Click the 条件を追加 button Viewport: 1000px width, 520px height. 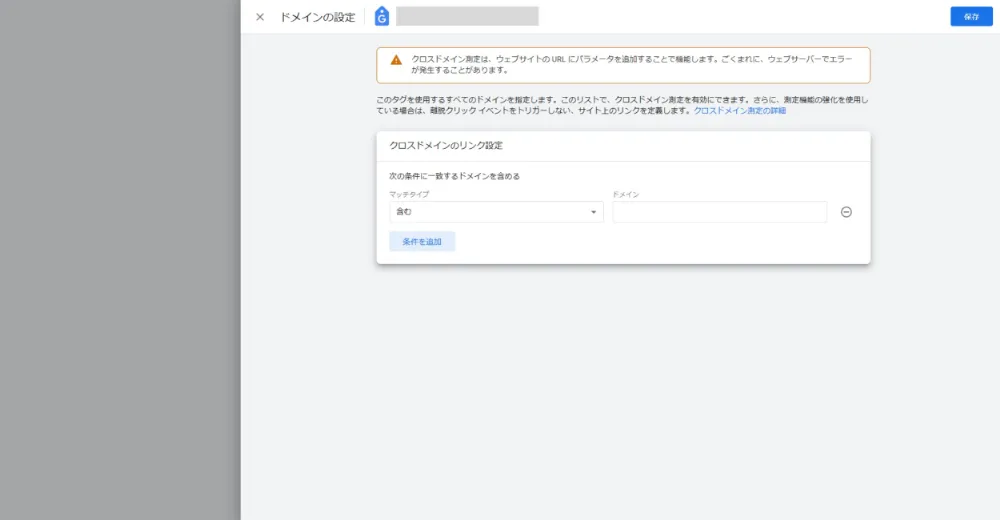pyautogui.click(x=422, y=241)
